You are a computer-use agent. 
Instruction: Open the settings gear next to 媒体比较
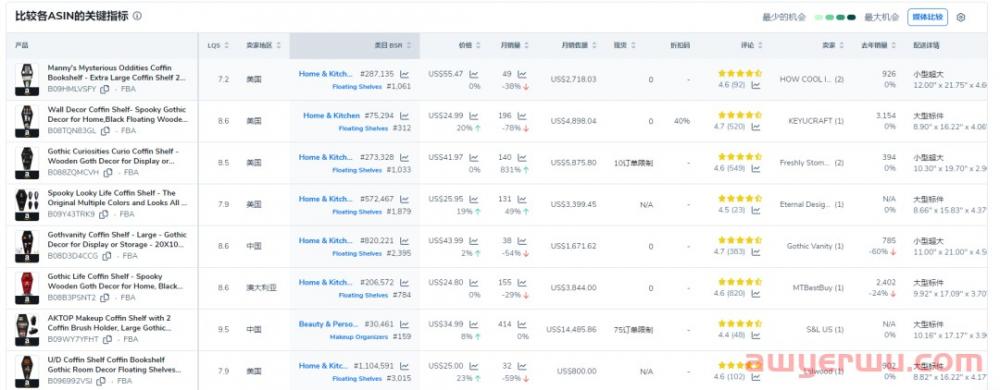click(x=961, y=17)
